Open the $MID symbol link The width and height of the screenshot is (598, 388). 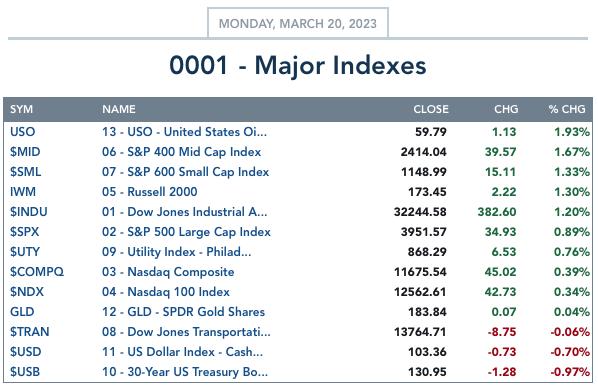[x=25, y=152]
